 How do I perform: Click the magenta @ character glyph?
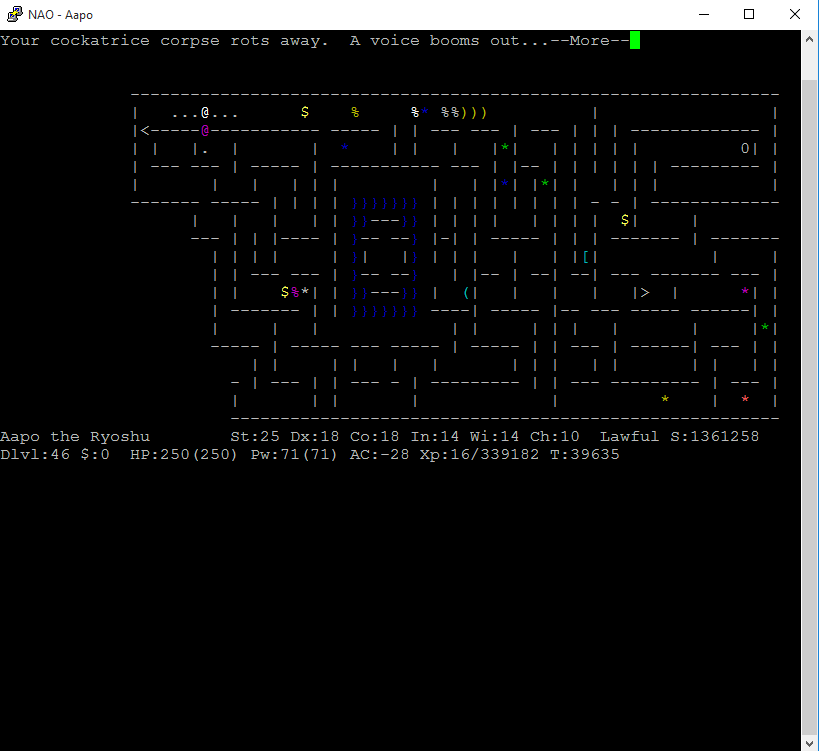click(205, 131)
